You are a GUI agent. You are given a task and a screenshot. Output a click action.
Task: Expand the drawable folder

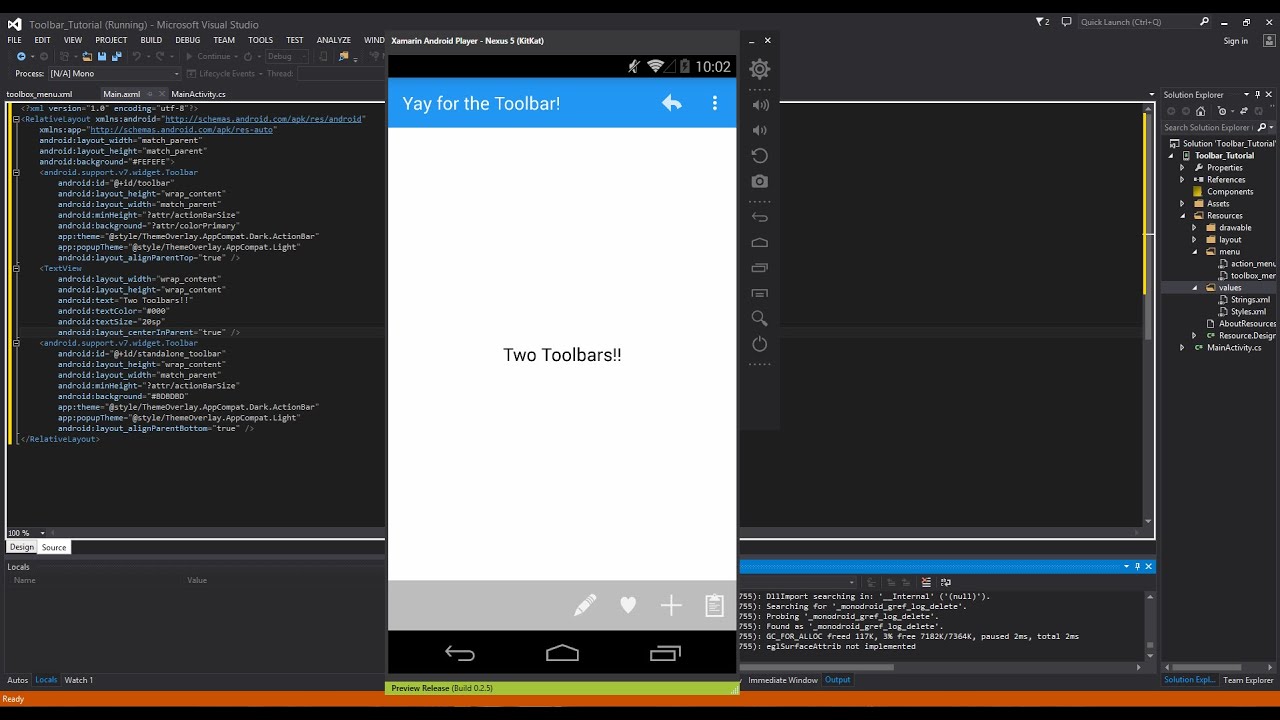click(x=1194, y=228)
